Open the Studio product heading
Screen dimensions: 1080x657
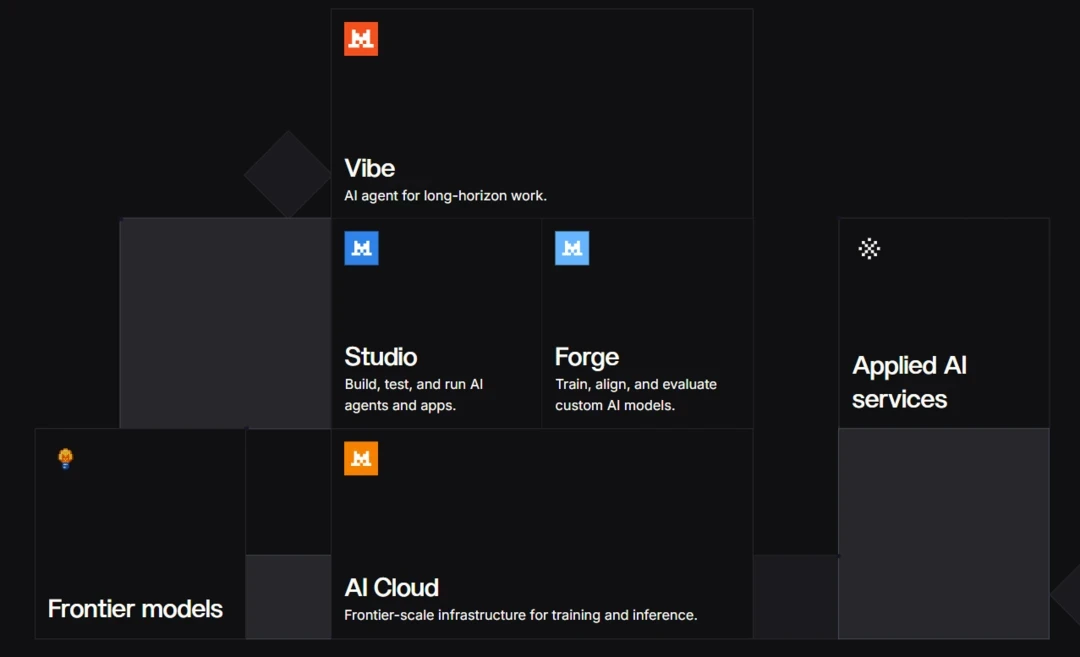(x=381, y=357)
